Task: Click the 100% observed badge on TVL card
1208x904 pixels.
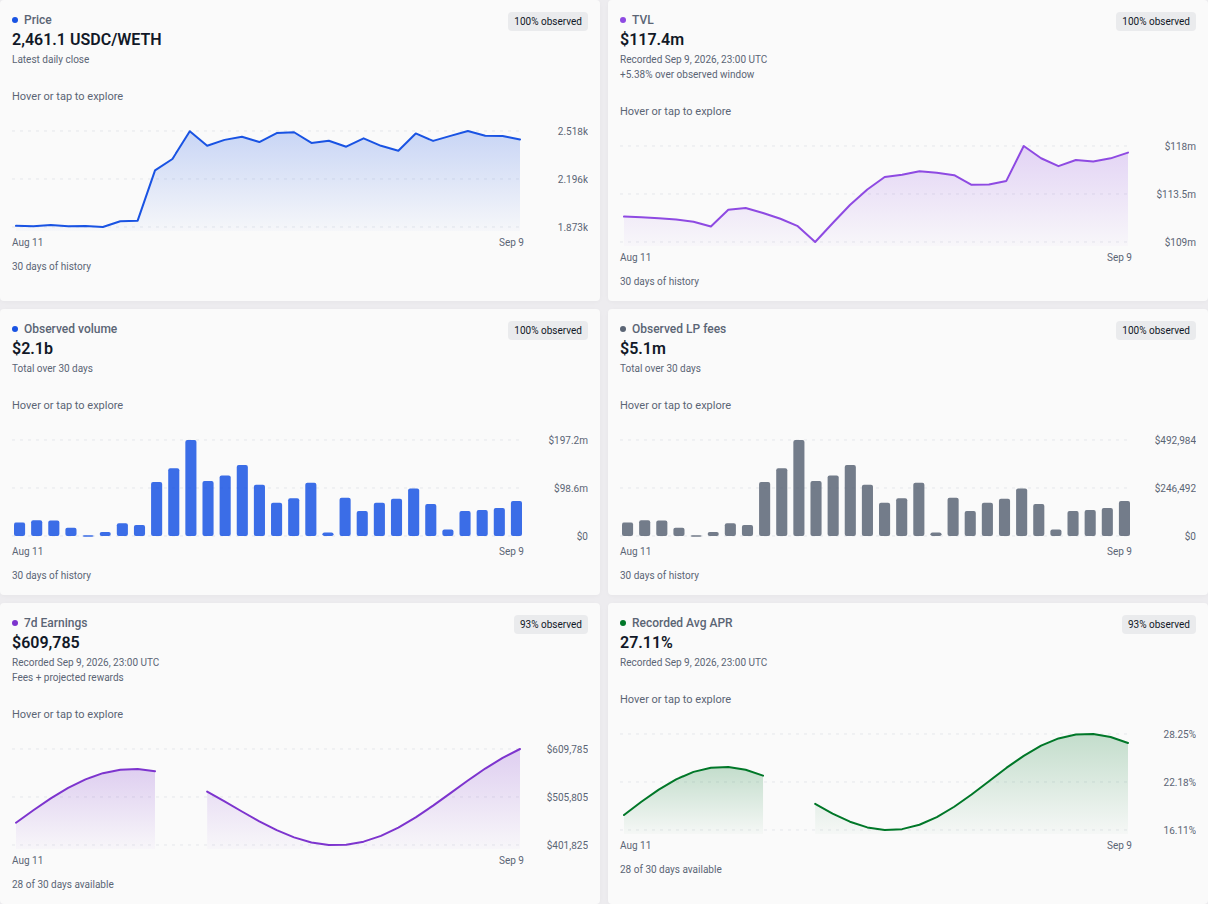Action: [x=1156, y=21]
